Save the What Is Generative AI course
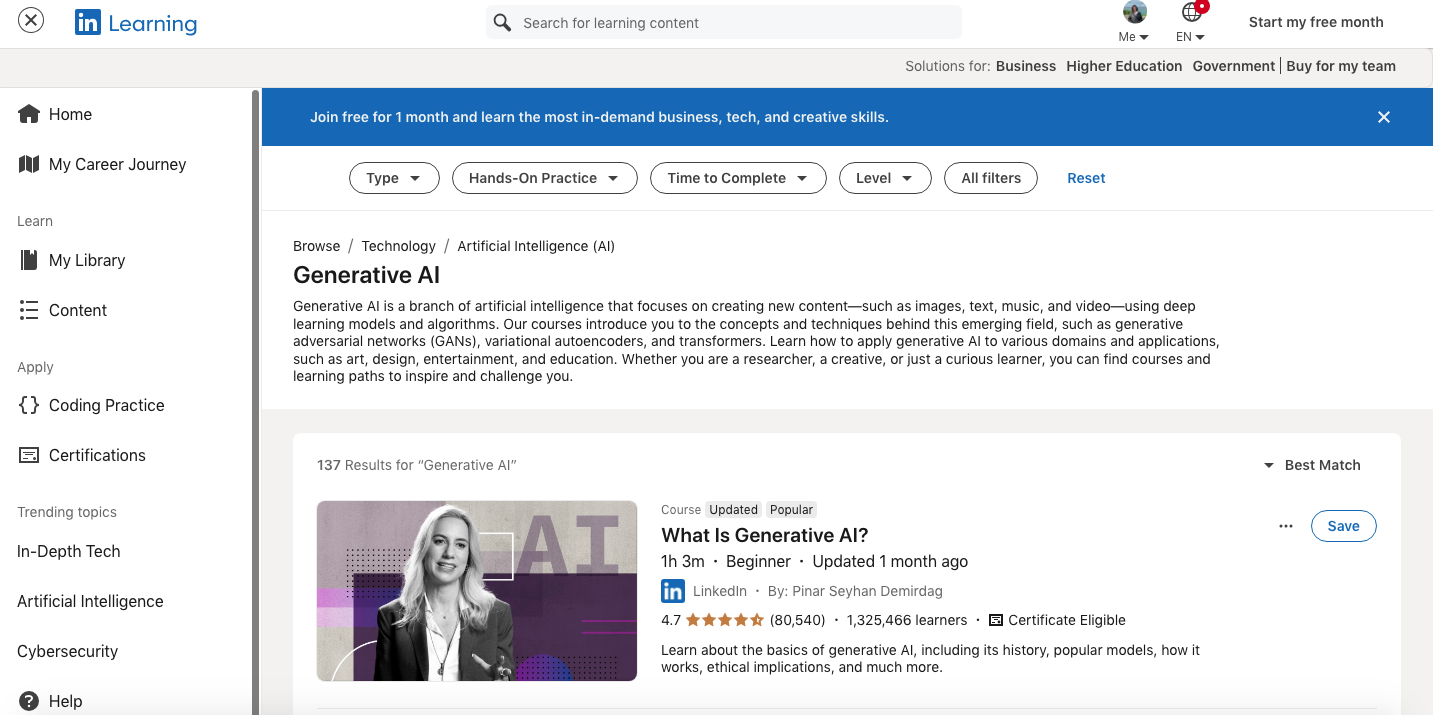The image size is (1433, 715). [1343, 526]
